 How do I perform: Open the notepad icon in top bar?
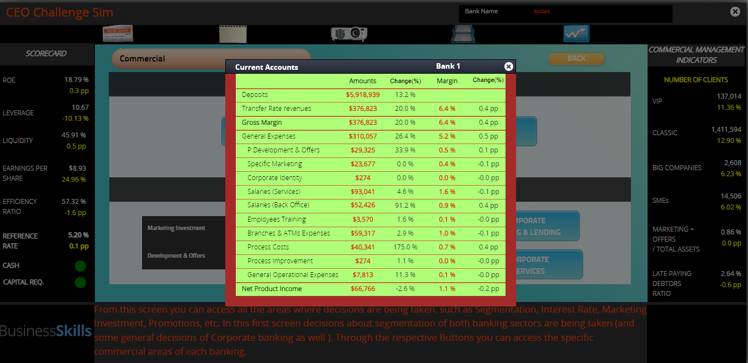tap(233, 34)
